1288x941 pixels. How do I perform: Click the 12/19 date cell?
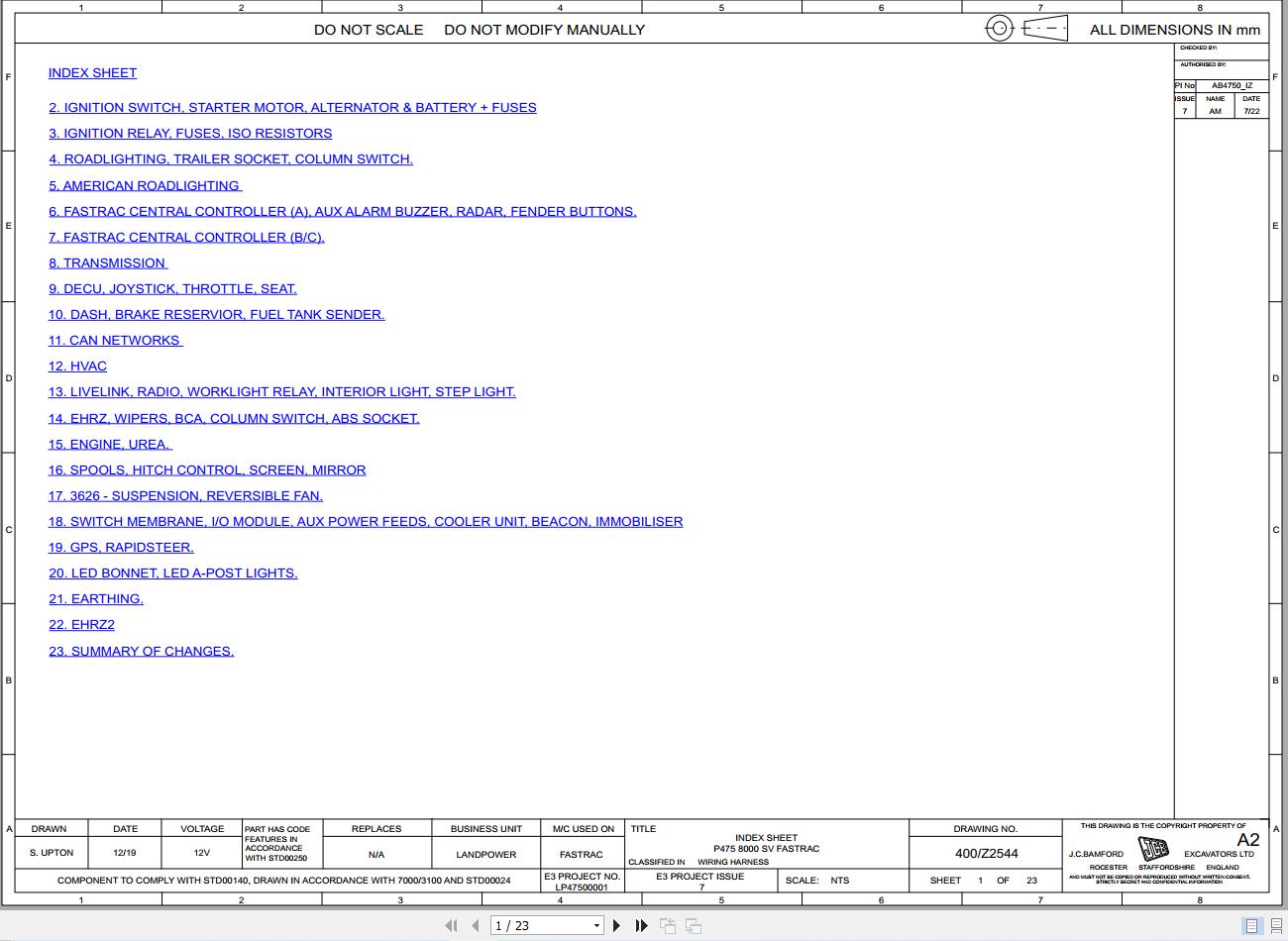pos(125,853)
